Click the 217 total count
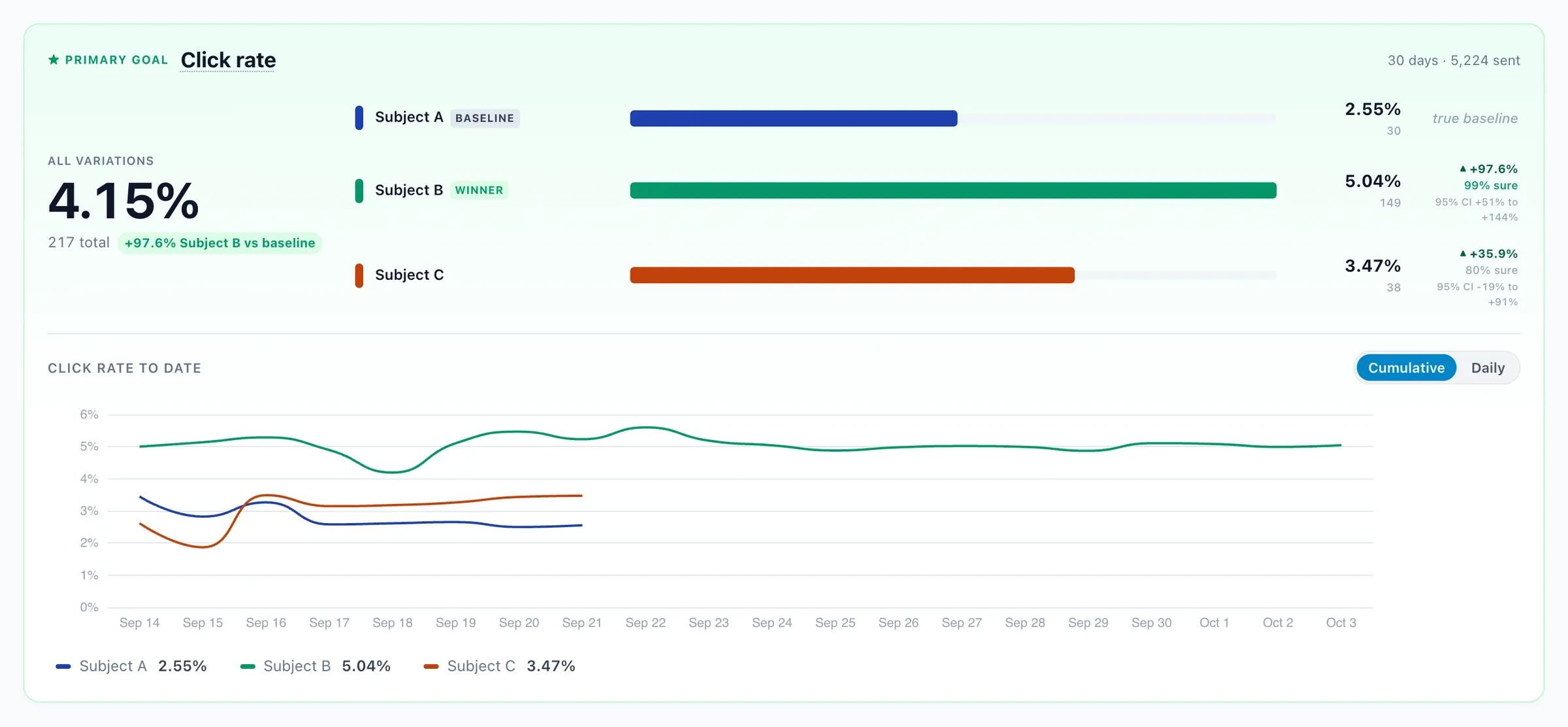 78,243
